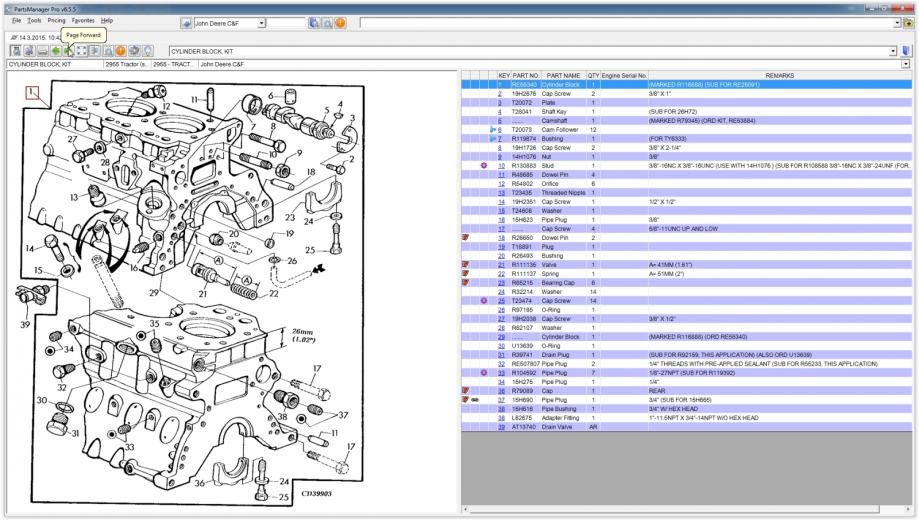Click the Threaded Nipple part name
Viewport: 919px width, 520px height.
point(563,193)
